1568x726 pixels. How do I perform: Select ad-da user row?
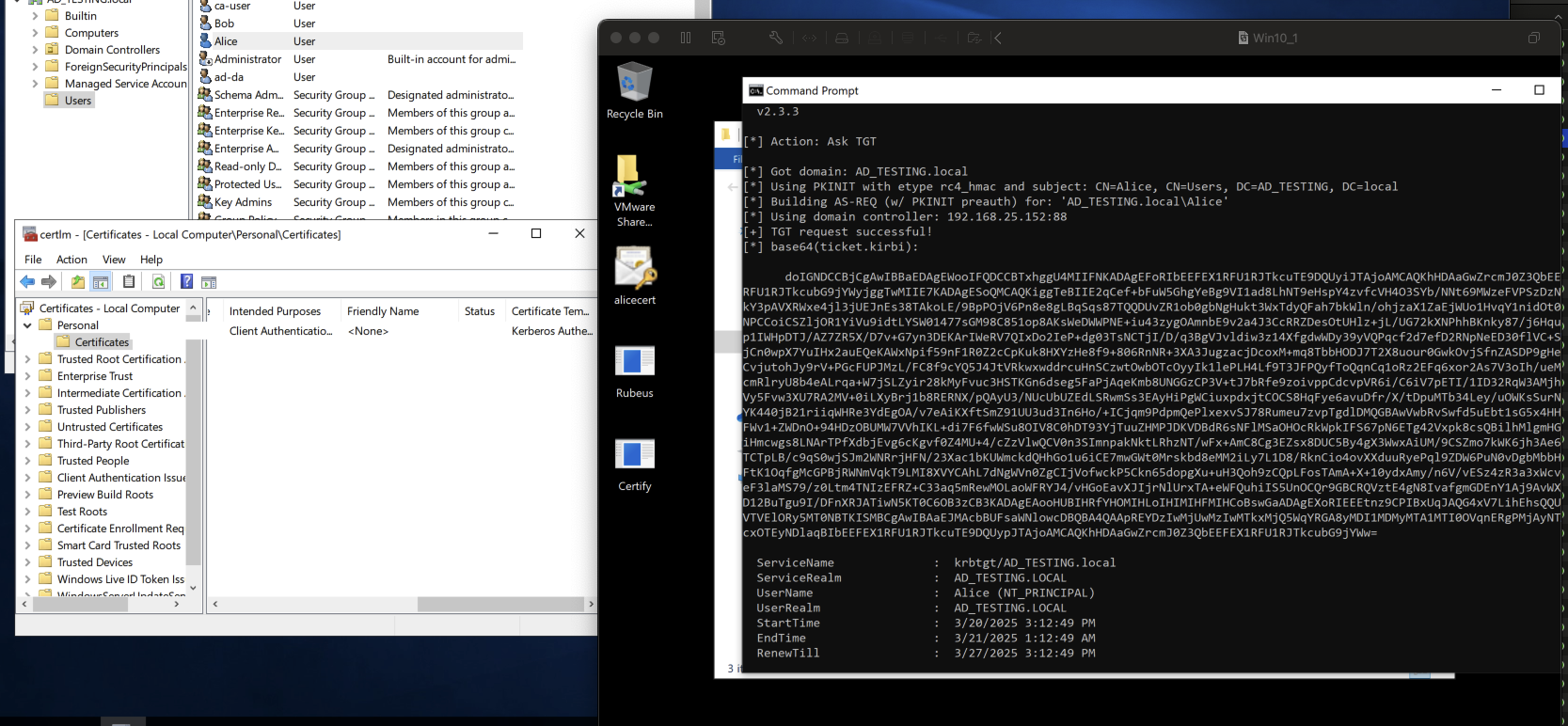coord(360,77)
